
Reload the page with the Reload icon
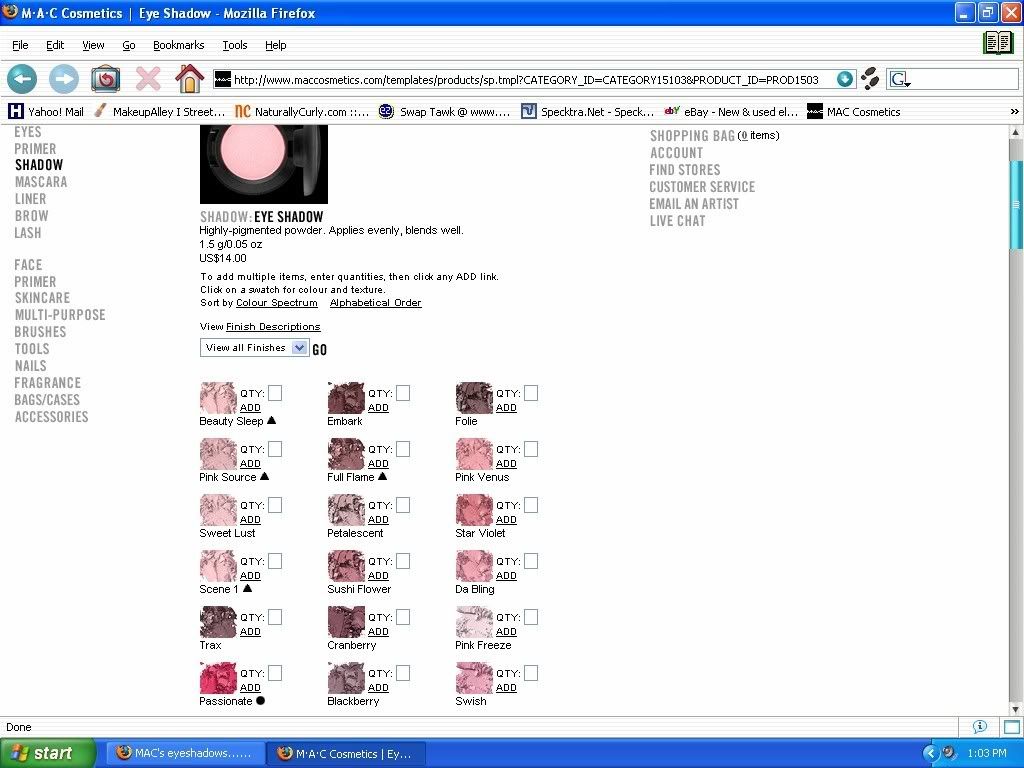tap(105, 80)
